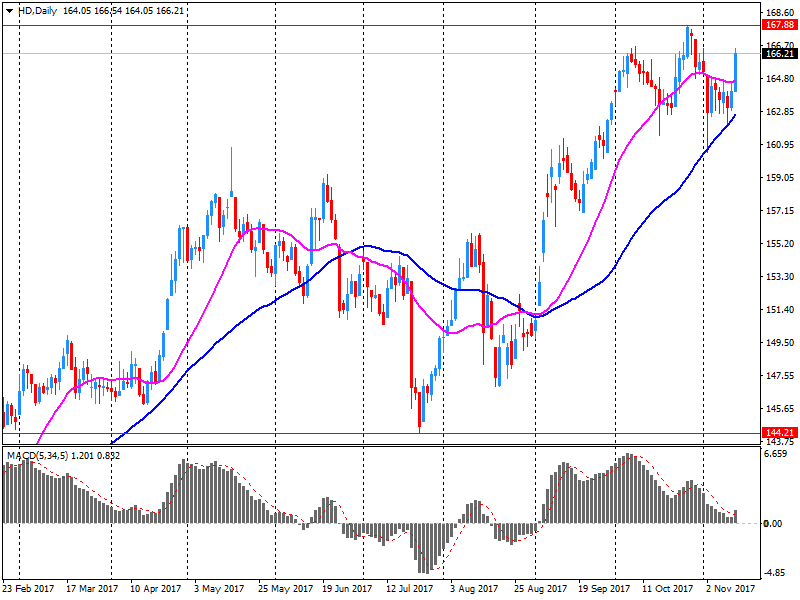Viewport: 800px width, 600px height.
Task: Select the MACD scale value 6.659
Action: [x=776, y=454]
